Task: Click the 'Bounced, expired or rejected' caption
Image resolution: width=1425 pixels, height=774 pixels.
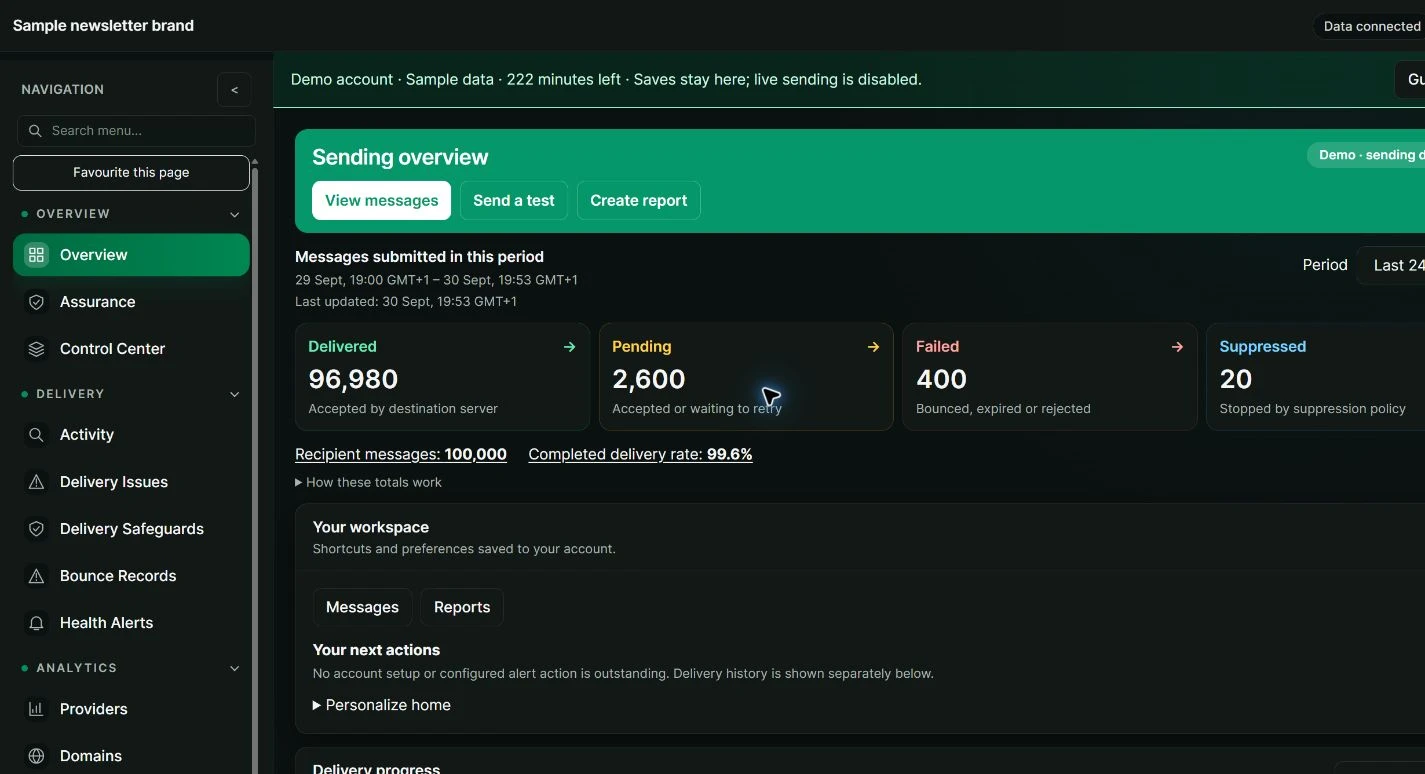Action: pyautogui.click(x=1003, y=408)
